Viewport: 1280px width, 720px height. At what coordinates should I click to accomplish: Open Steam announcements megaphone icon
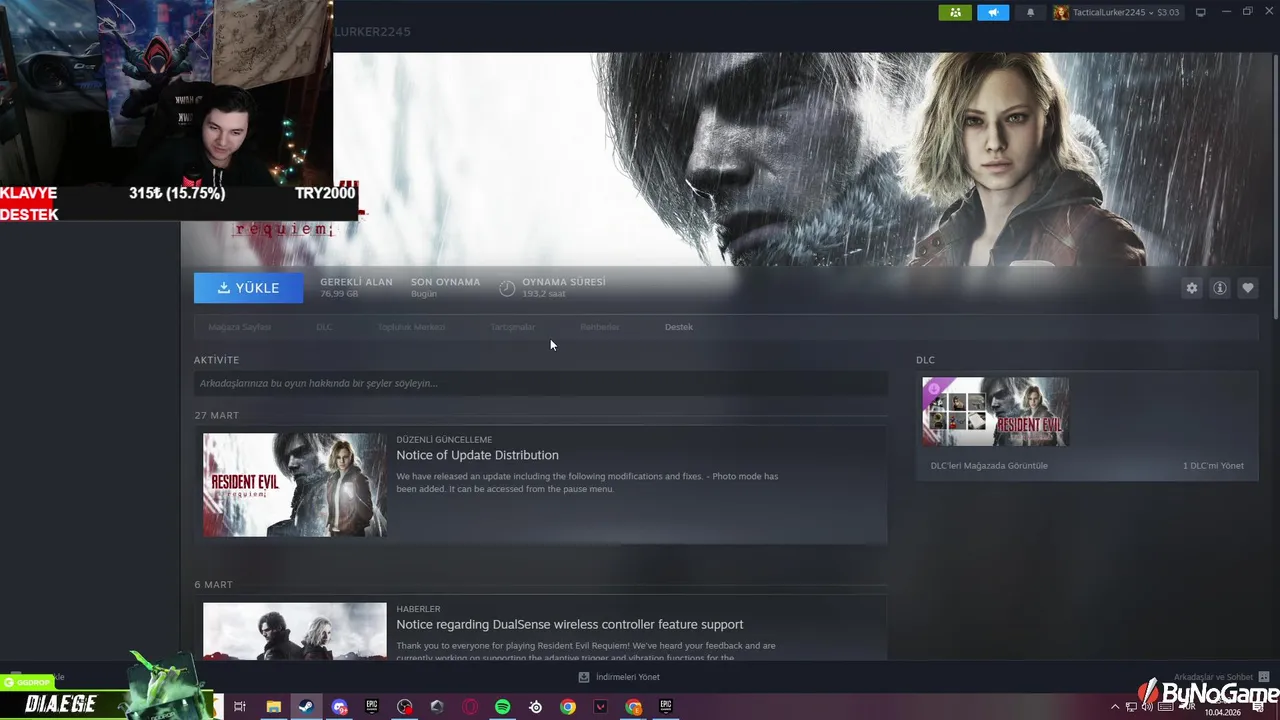(993, 13)
